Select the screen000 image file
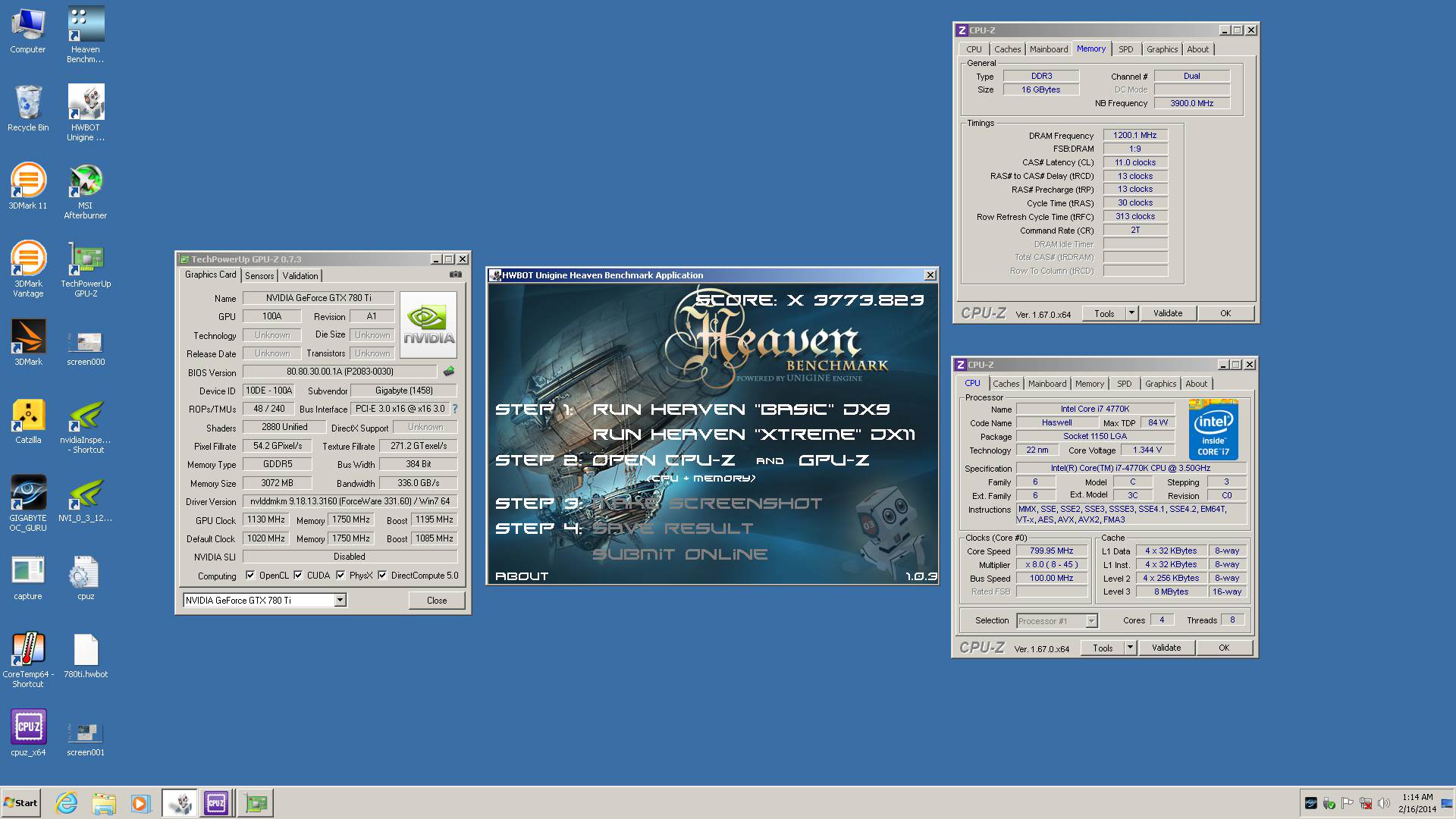 (86, 347)
